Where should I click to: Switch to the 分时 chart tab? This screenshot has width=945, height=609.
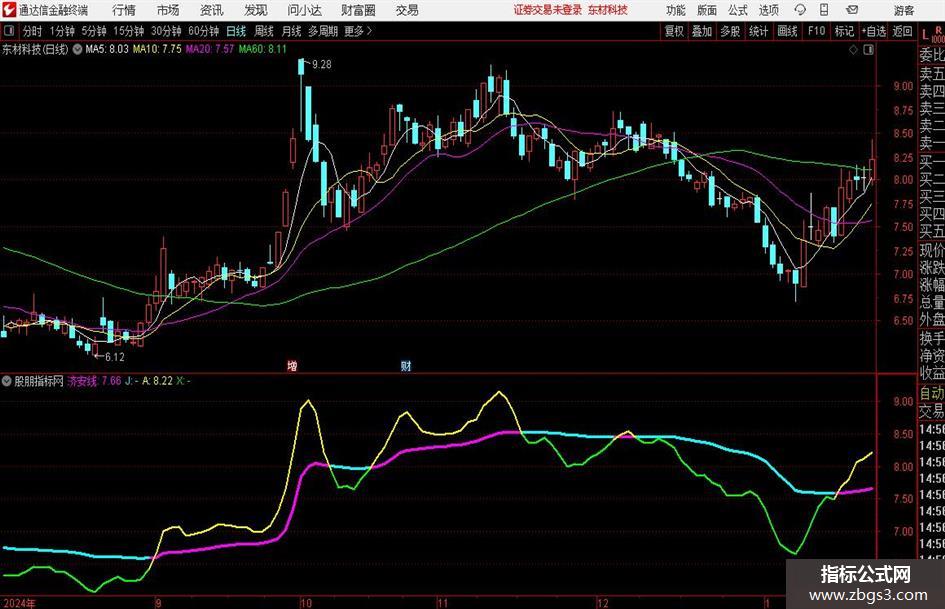click(x=33, y=31)
